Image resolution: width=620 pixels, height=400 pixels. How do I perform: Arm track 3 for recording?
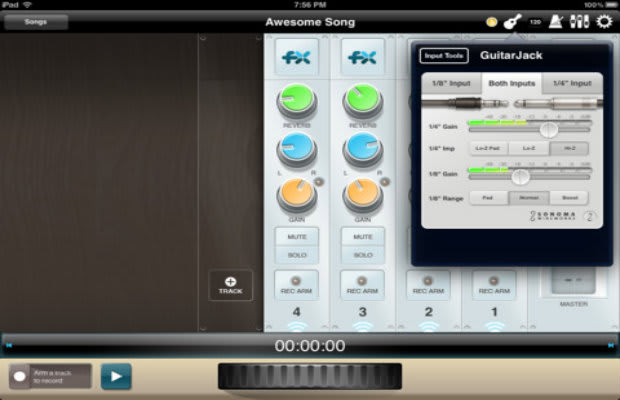(x=362, y=285)
